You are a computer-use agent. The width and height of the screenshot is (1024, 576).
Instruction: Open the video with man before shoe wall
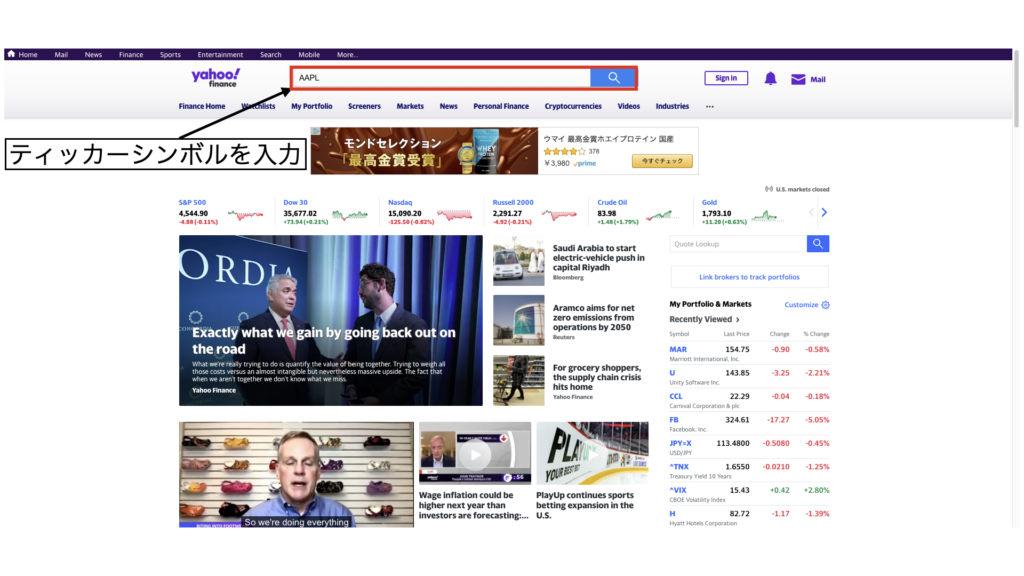coord(296,475)
